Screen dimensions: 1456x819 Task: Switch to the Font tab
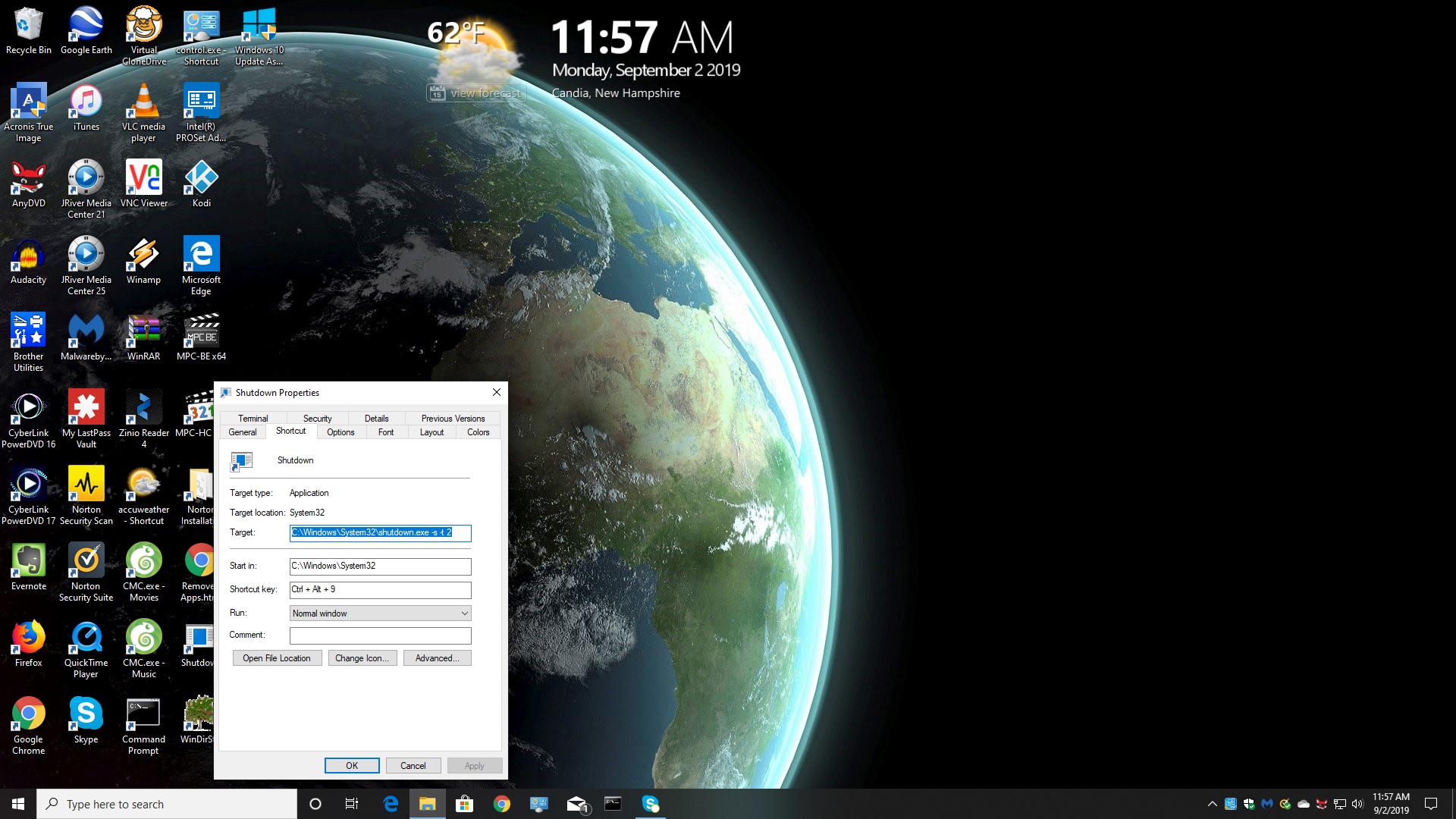click(386, 432)
